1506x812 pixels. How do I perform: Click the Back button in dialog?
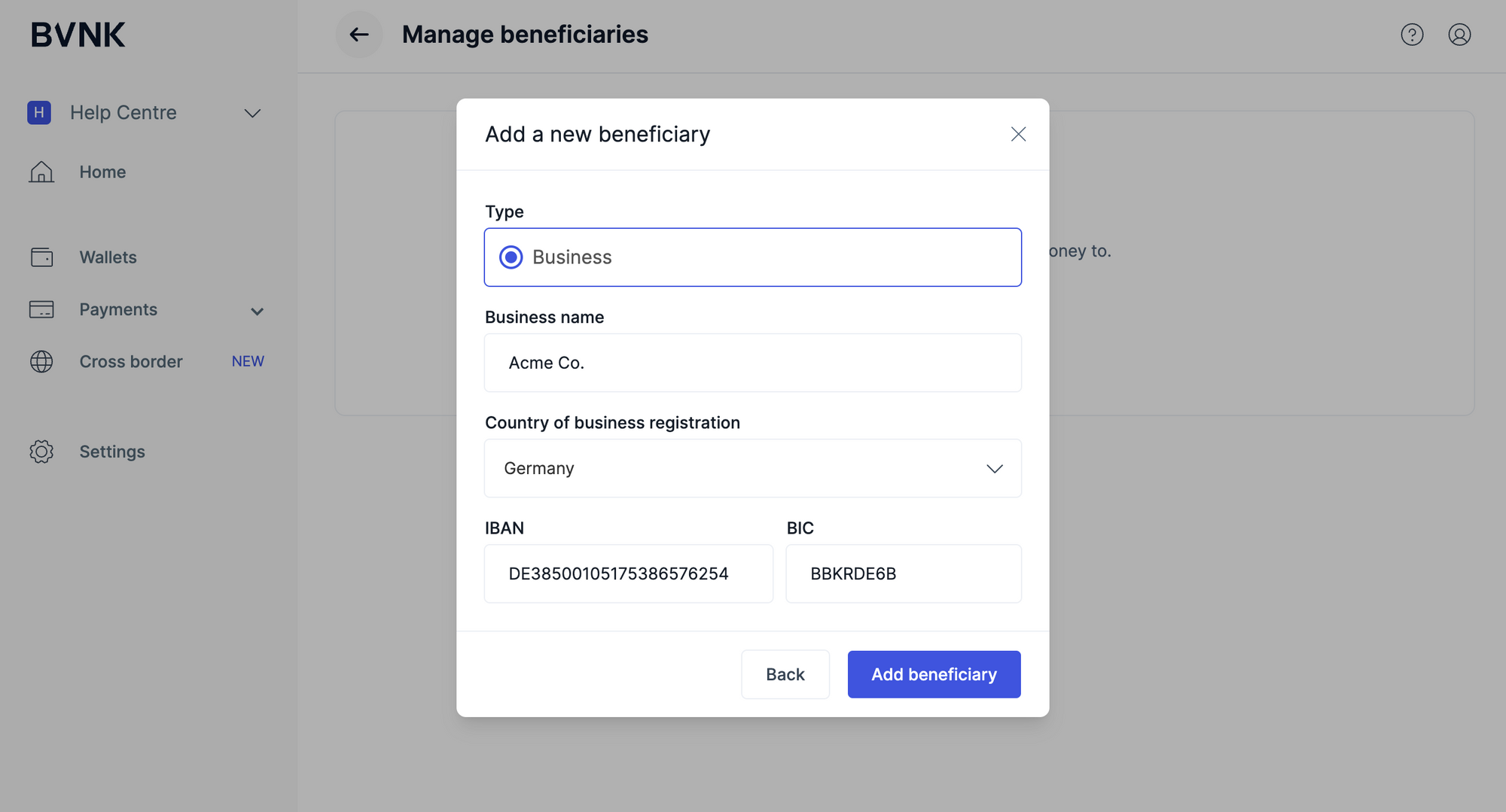pos(785,674)
